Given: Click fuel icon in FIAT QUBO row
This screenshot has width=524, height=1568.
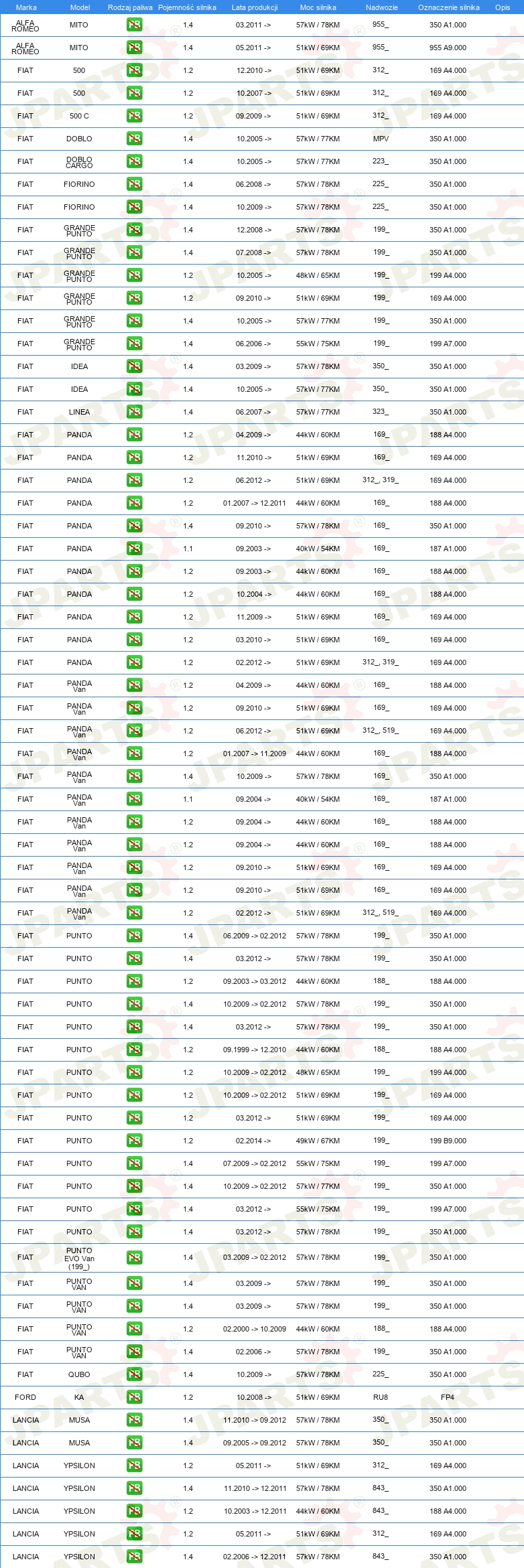Looking at the screenshot, I should pos(134,1374).
